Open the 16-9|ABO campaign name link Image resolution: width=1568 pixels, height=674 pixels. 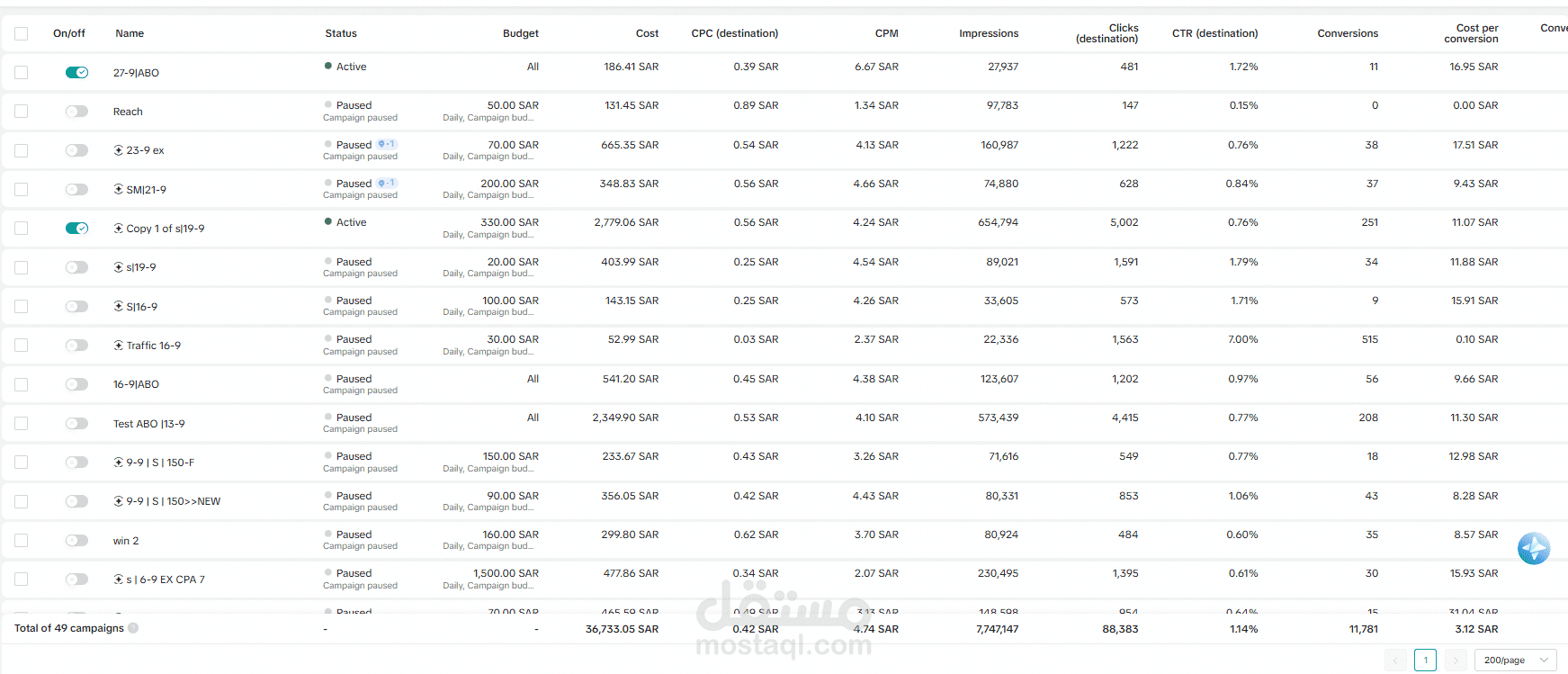pyautogui.click(x=136, y=384)
